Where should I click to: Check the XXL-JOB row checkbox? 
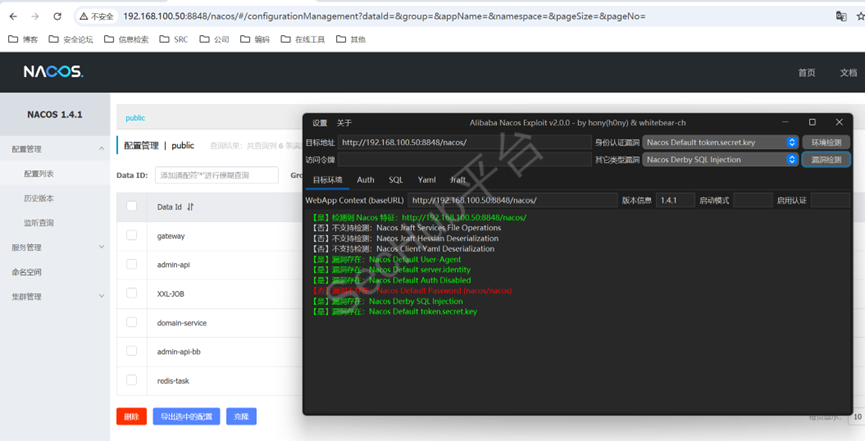[131, 293]
